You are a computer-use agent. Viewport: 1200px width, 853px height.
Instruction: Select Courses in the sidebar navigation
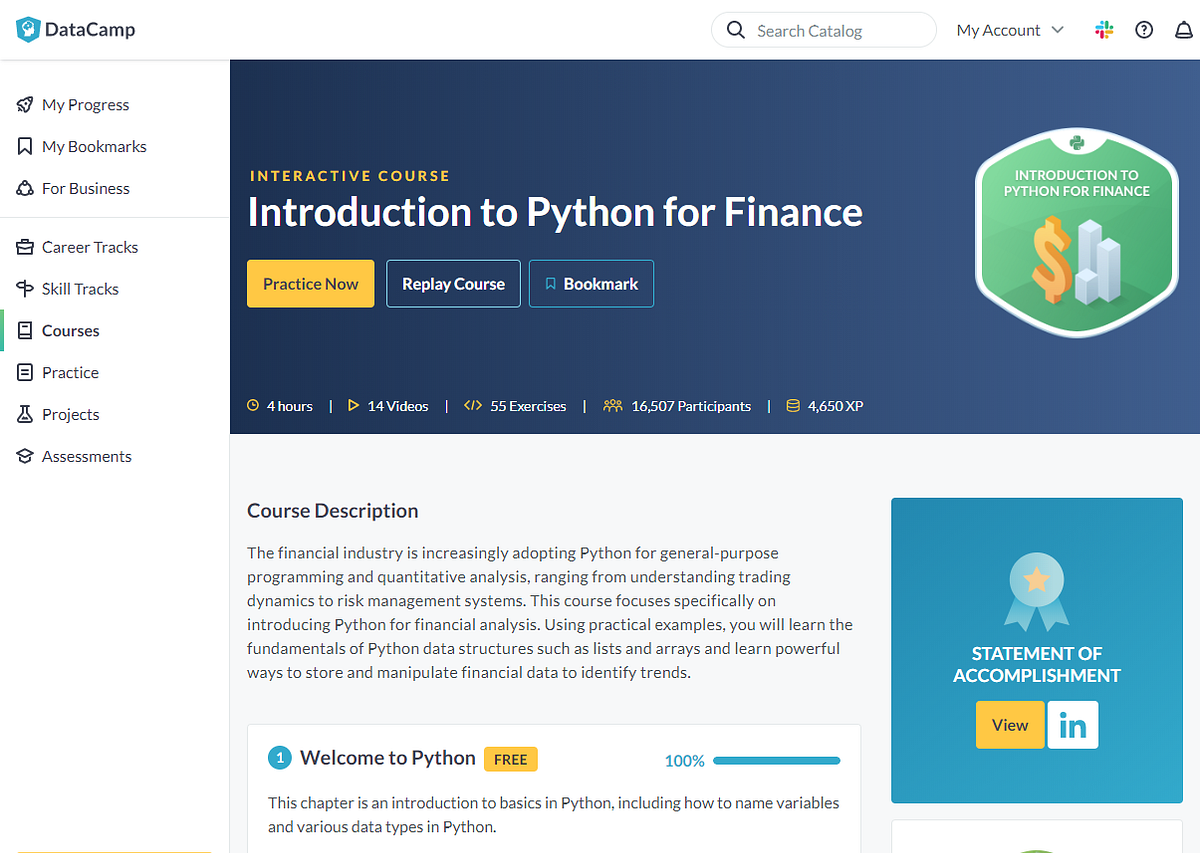(70, 330)
